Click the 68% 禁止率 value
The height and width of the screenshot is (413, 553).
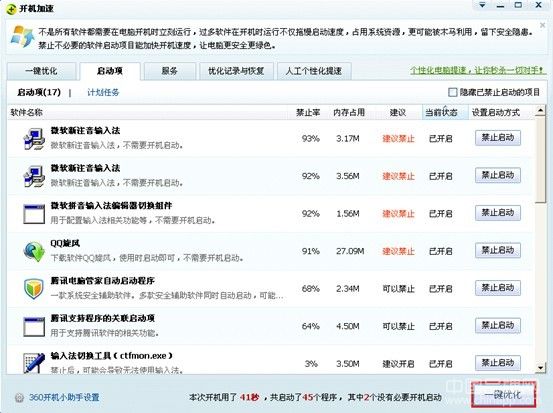[310, 289]
